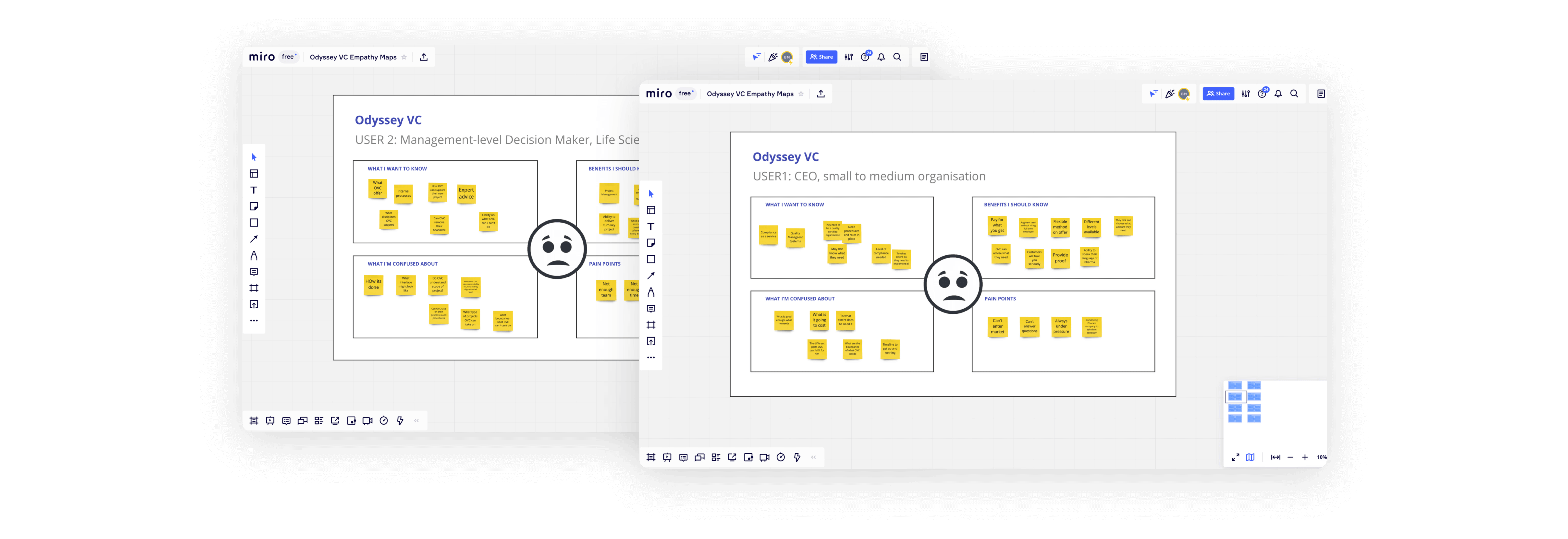This screenshot has width=1568, height=539.
Task: Select the Frame tool in front window
Action: point(651,325)
